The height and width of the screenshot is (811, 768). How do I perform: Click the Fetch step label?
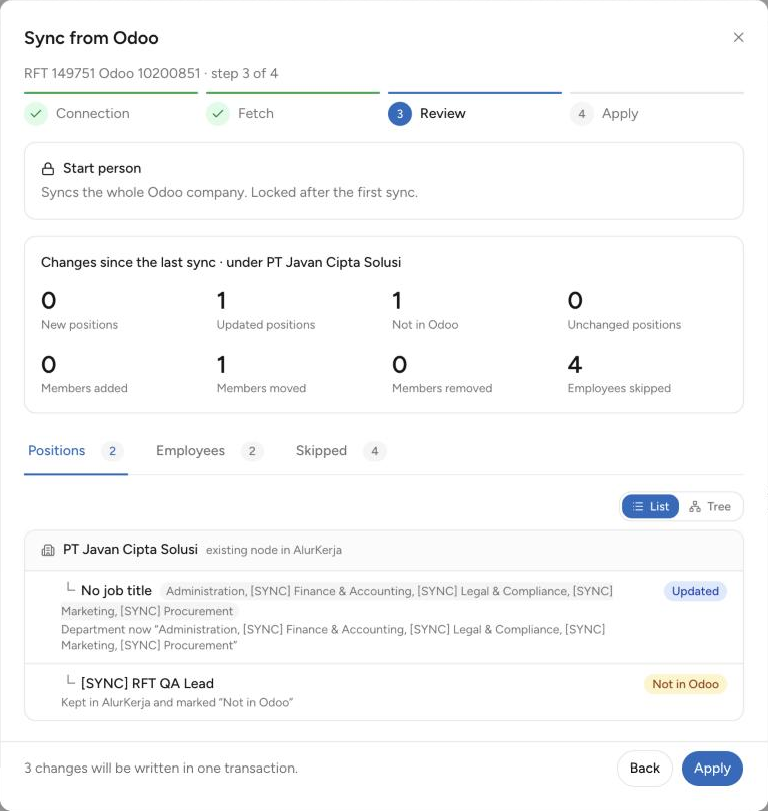click(x=255, y=113)
